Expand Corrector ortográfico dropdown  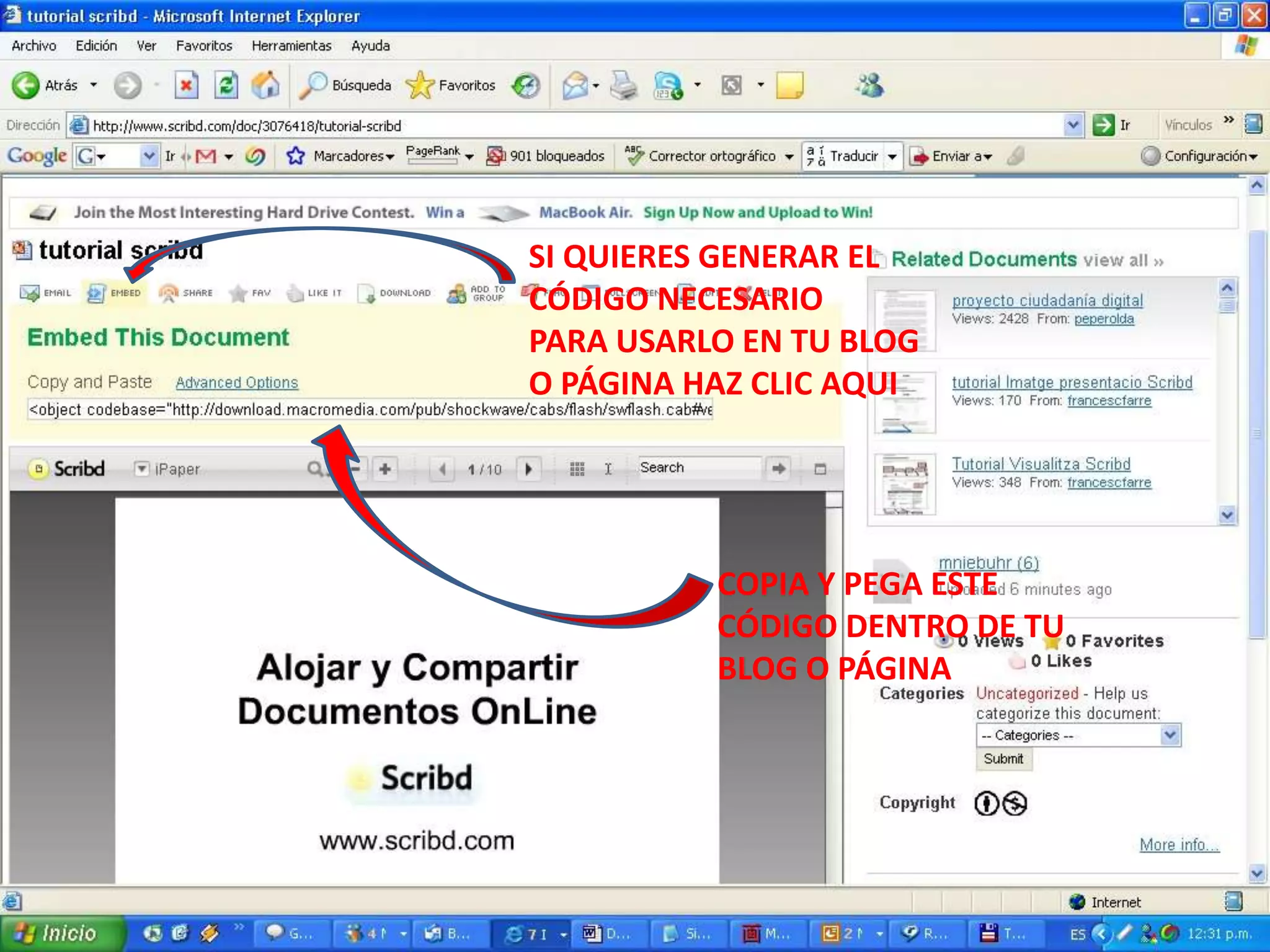789,157
